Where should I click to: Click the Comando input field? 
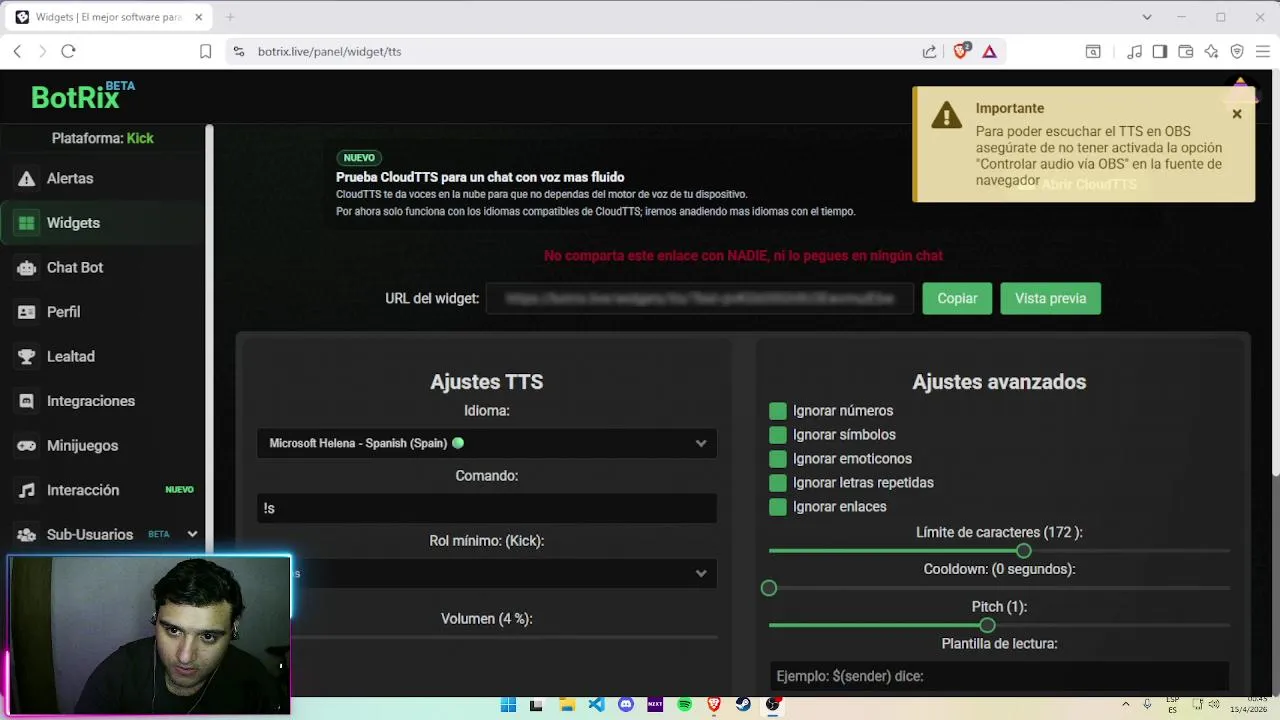point(487,508)
